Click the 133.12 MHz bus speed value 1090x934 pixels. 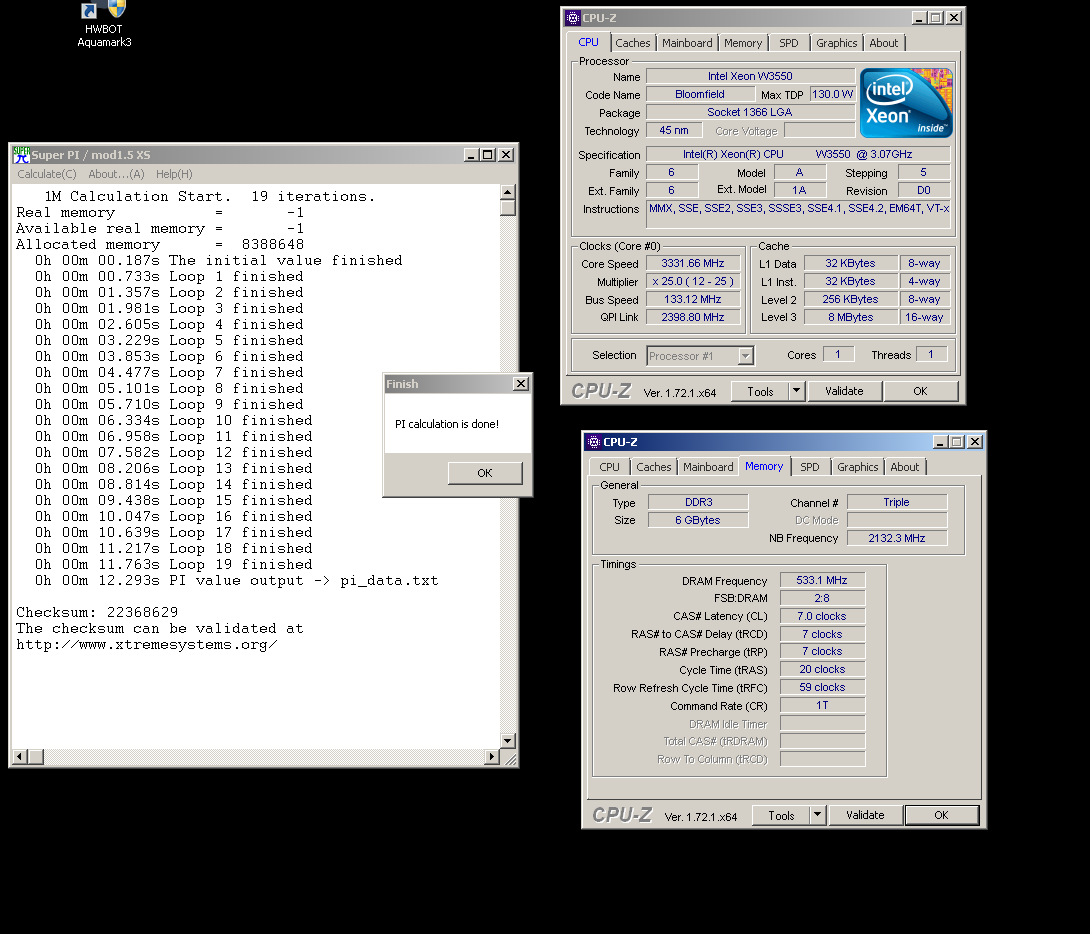point(692,300)
